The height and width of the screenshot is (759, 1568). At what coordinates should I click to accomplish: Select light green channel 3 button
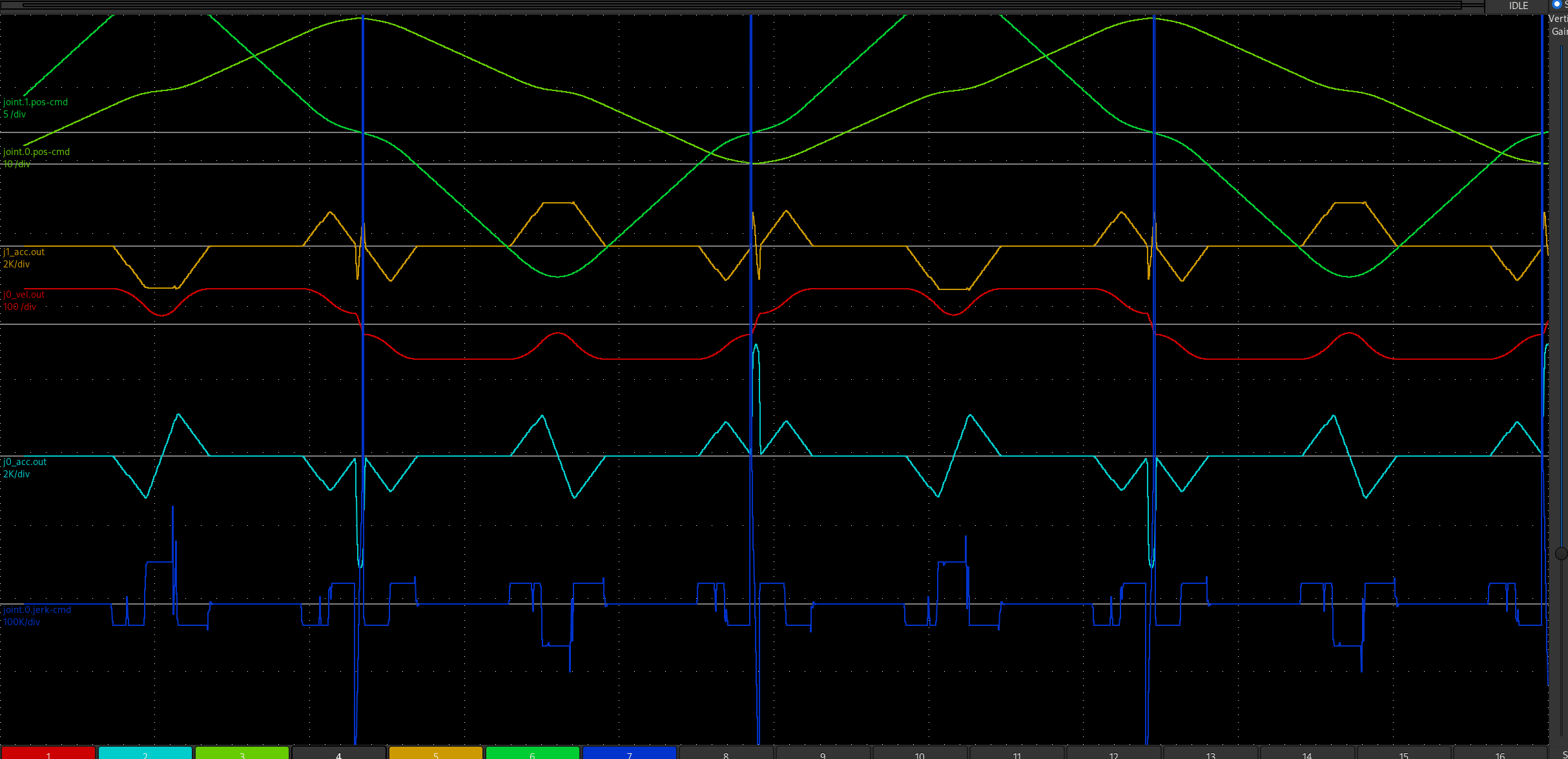point(242,753)
